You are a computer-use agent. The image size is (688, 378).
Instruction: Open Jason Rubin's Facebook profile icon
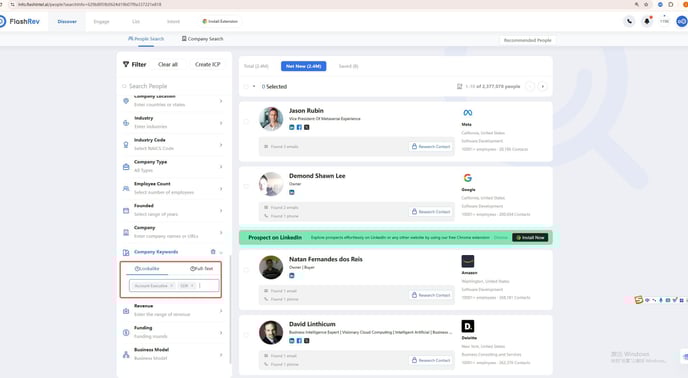(299, 127)
